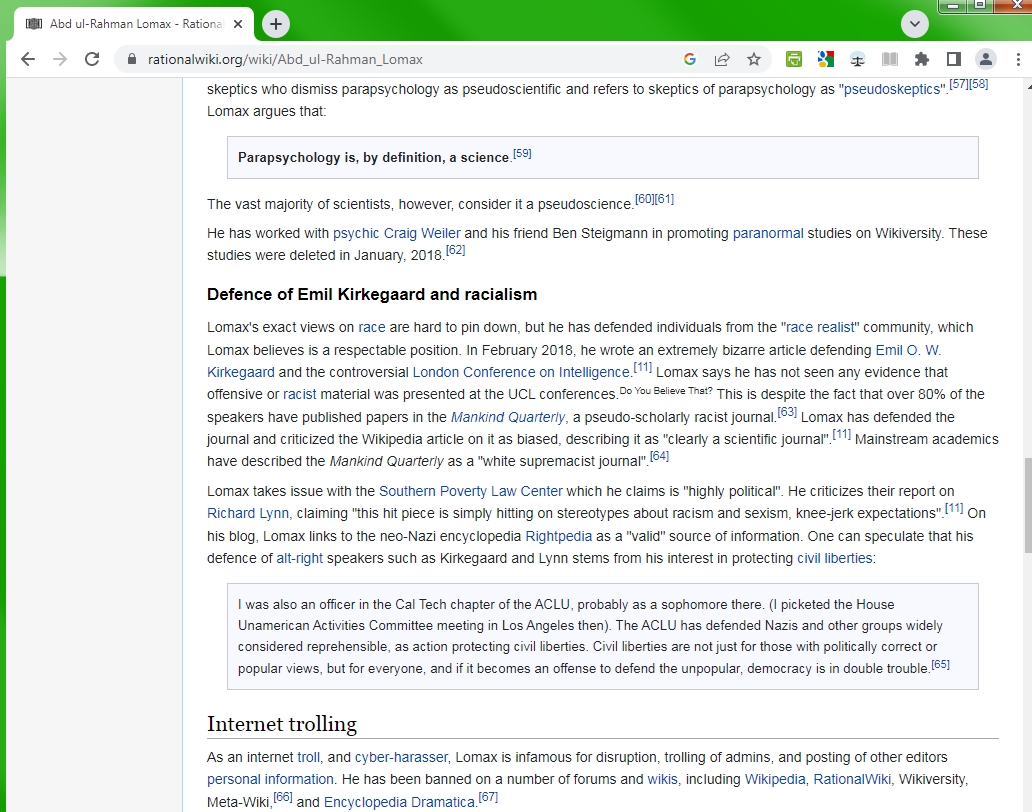The height and width of the screenshot is (812, 1032).
Task: Jump to footnote 59 reference
Action: (522, 153)
